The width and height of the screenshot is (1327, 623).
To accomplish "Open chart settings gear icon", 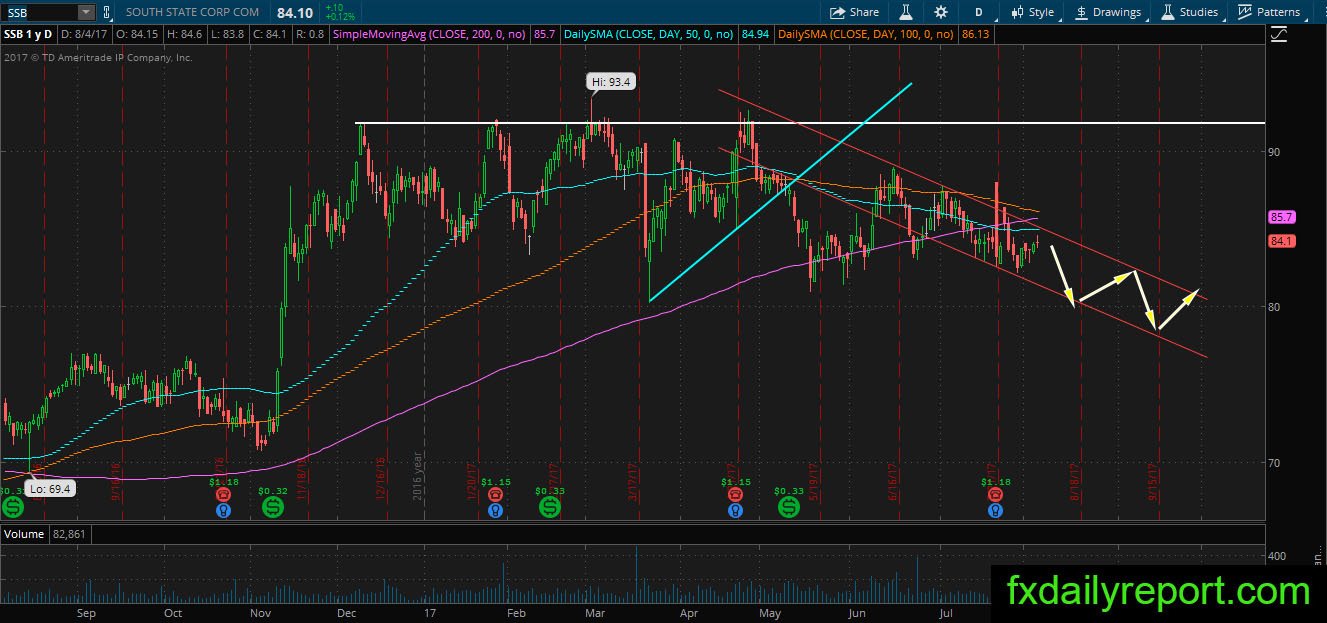I will [x=940, y=12].
